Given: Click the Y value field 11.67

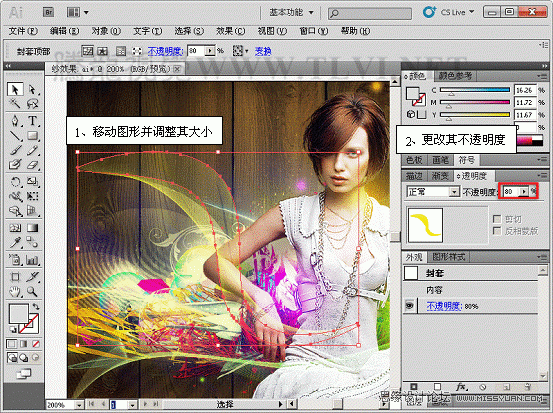Looking at the screenshot, I should pyautogui.click(x=525, y=115).
